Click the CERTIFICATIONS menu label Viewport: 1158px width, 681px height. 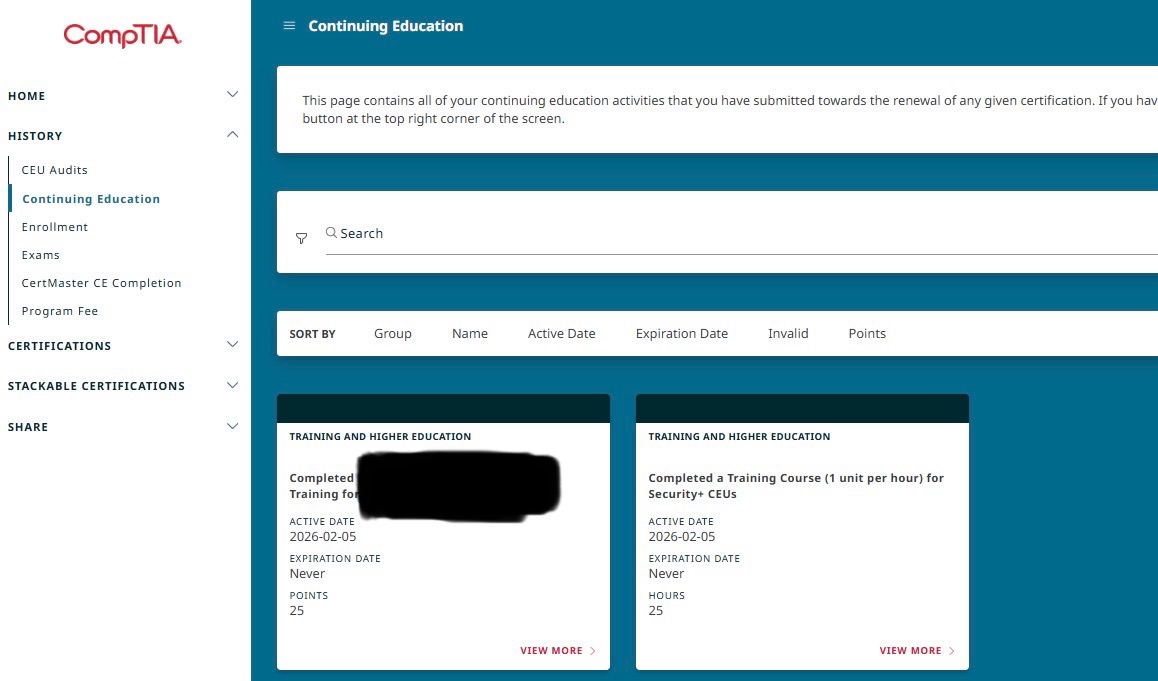click(59, 346)
